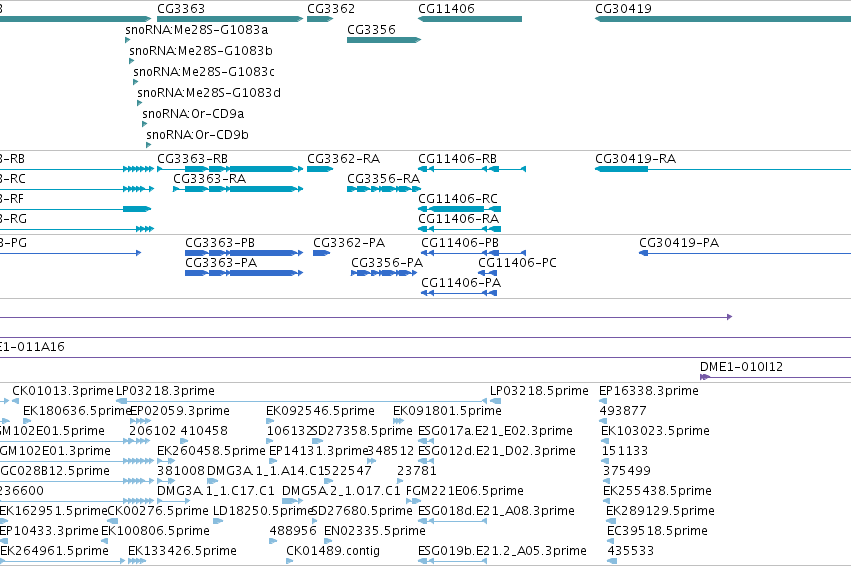
Task: Select transcript CG3363-RA
Action: click(238, 189)
